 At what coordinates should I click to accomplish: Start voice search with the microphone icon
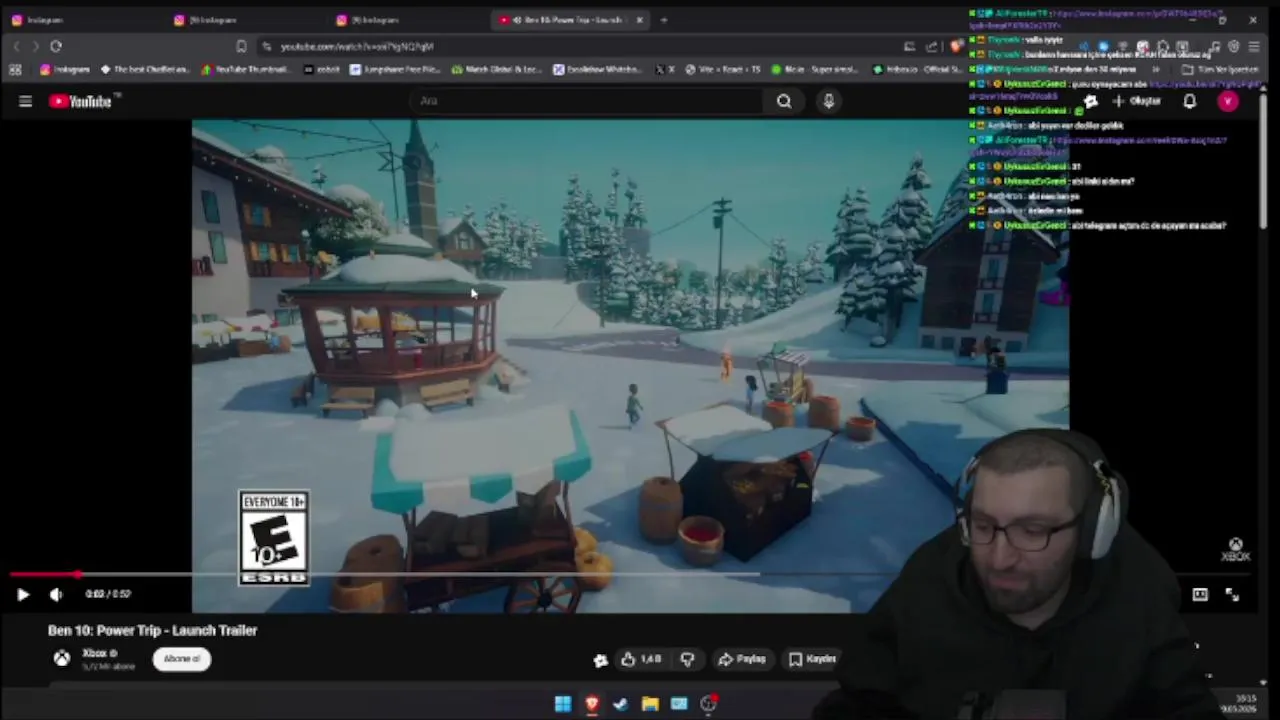(828, 101)
